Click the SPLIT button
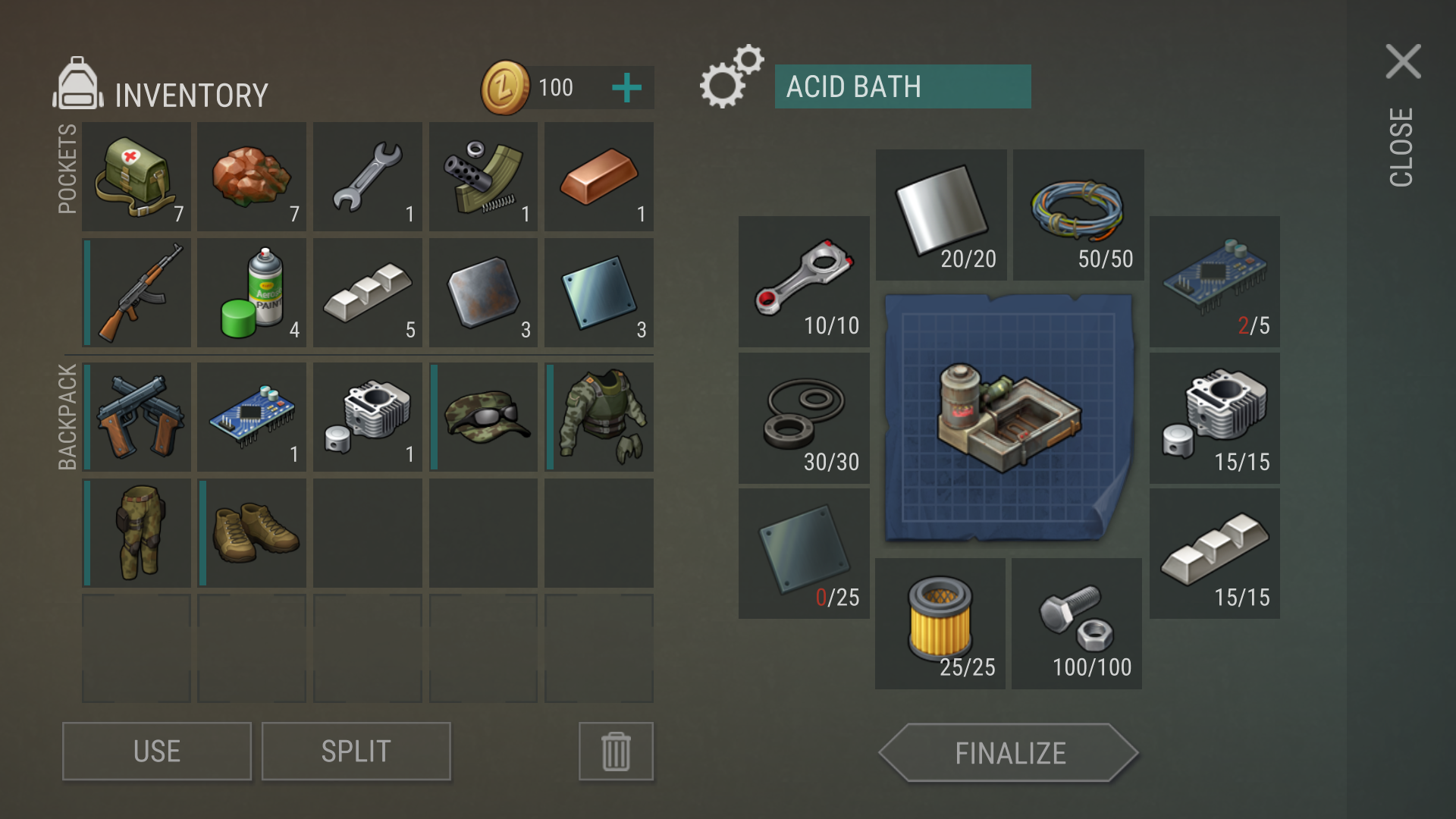The image size is (1456, 819). tap(356, 752)
